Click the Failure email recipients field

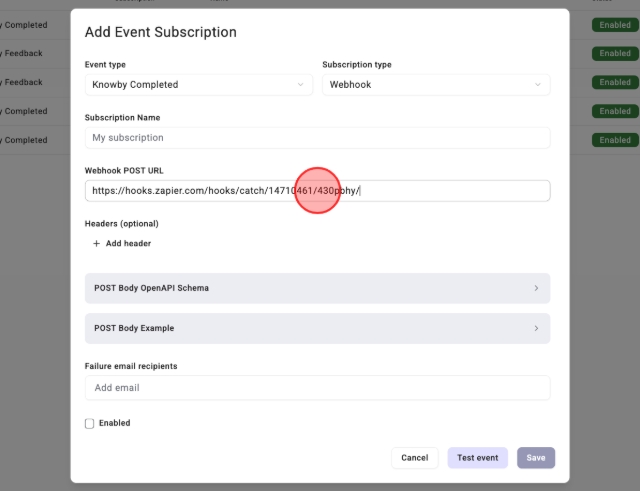pyautogui.click(x=318, y=388)
